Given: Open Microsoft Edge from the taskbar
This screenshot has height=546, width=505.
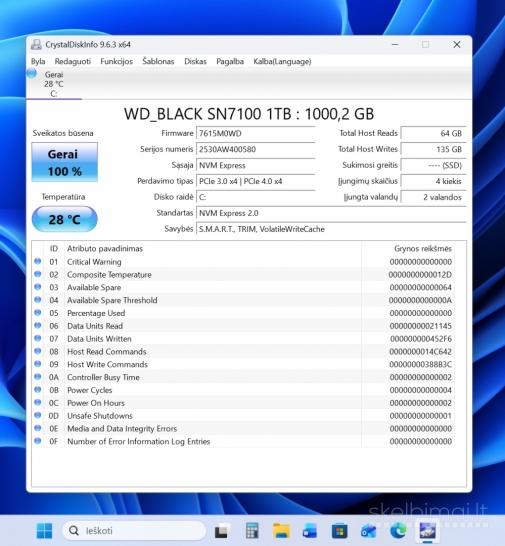Looking at the screenshot, I should point(398,531).
